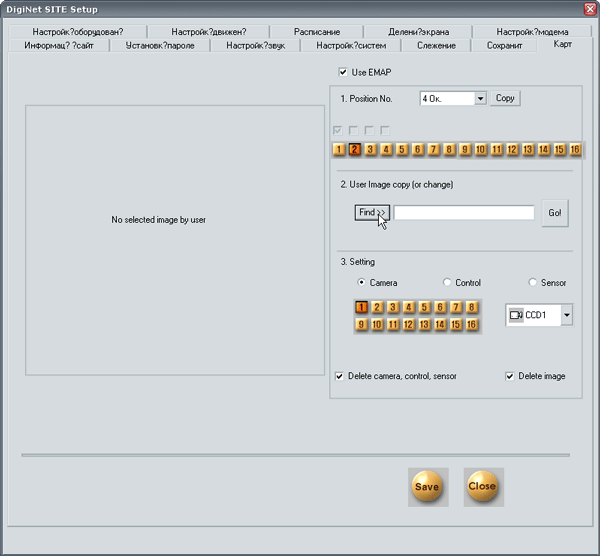Select position button 3 in top row
Image resolution: width=600 pixels, height=556 pixels.
370,149
